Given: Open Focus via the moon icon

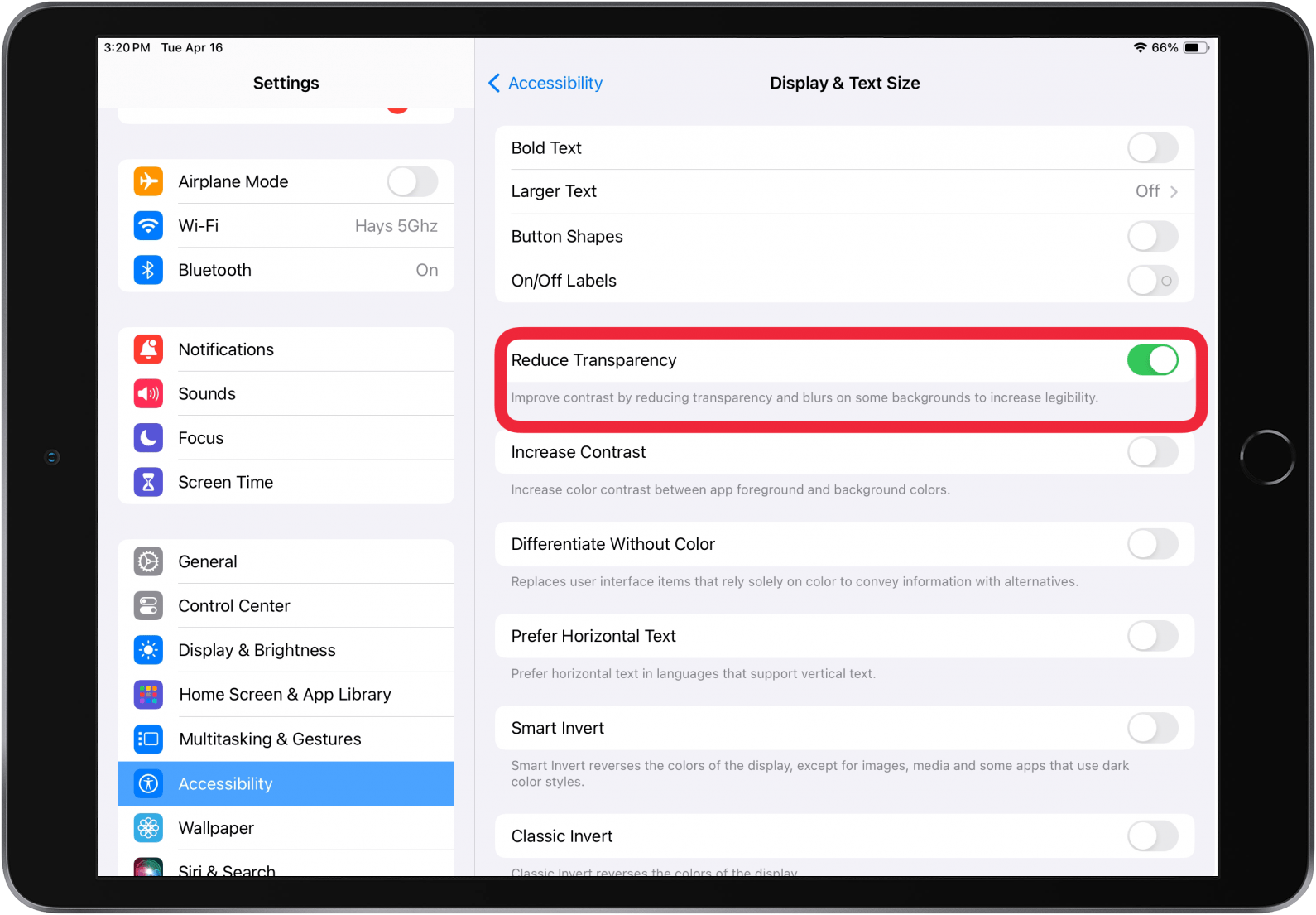Looking at the screenshot, I should 148,438.
